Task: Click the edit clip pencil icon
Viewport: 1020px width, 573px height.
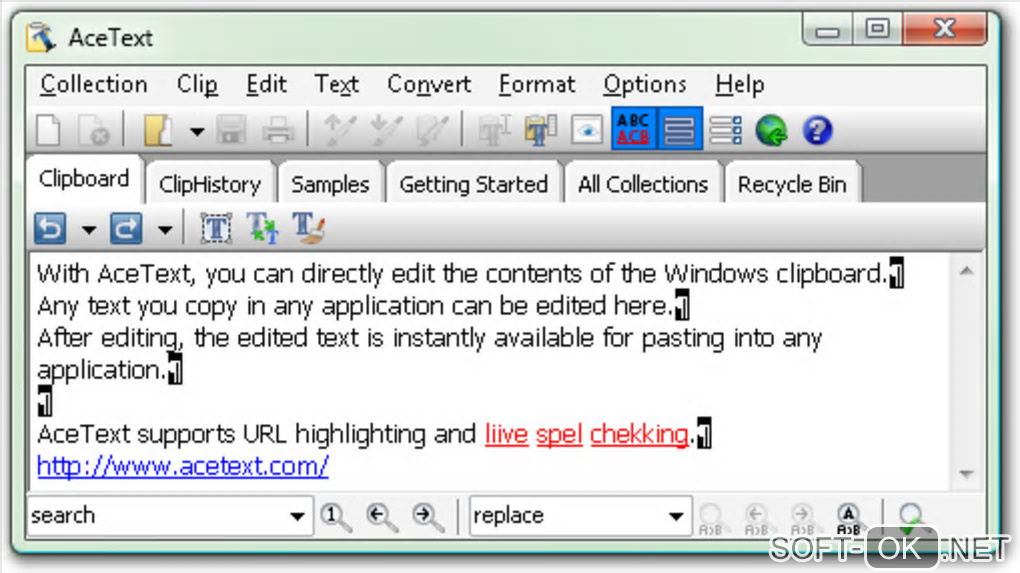Action: coord(433,130)
